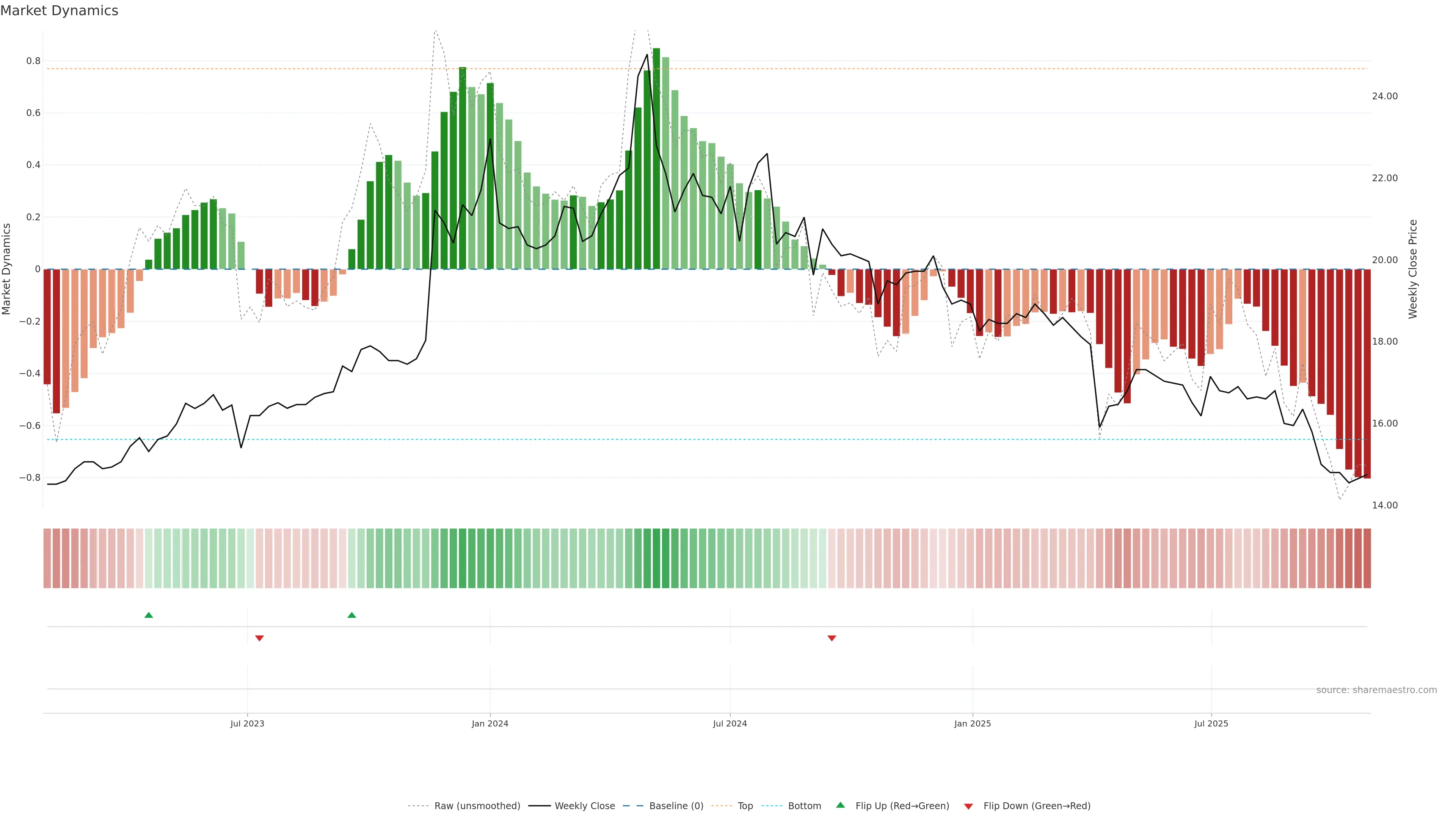Viewport: 1456px width, 819px height.
Task: Click the Jan 2025 axis label
Action: tap(972, 723)
